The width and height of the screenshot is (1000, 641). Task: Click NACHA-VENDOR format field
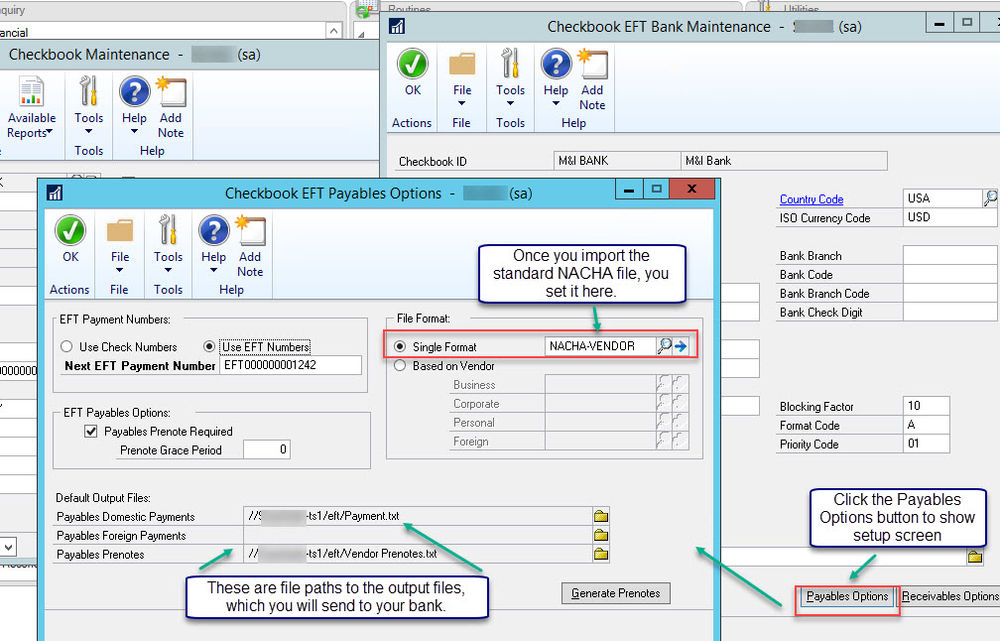tap(600, 346)
